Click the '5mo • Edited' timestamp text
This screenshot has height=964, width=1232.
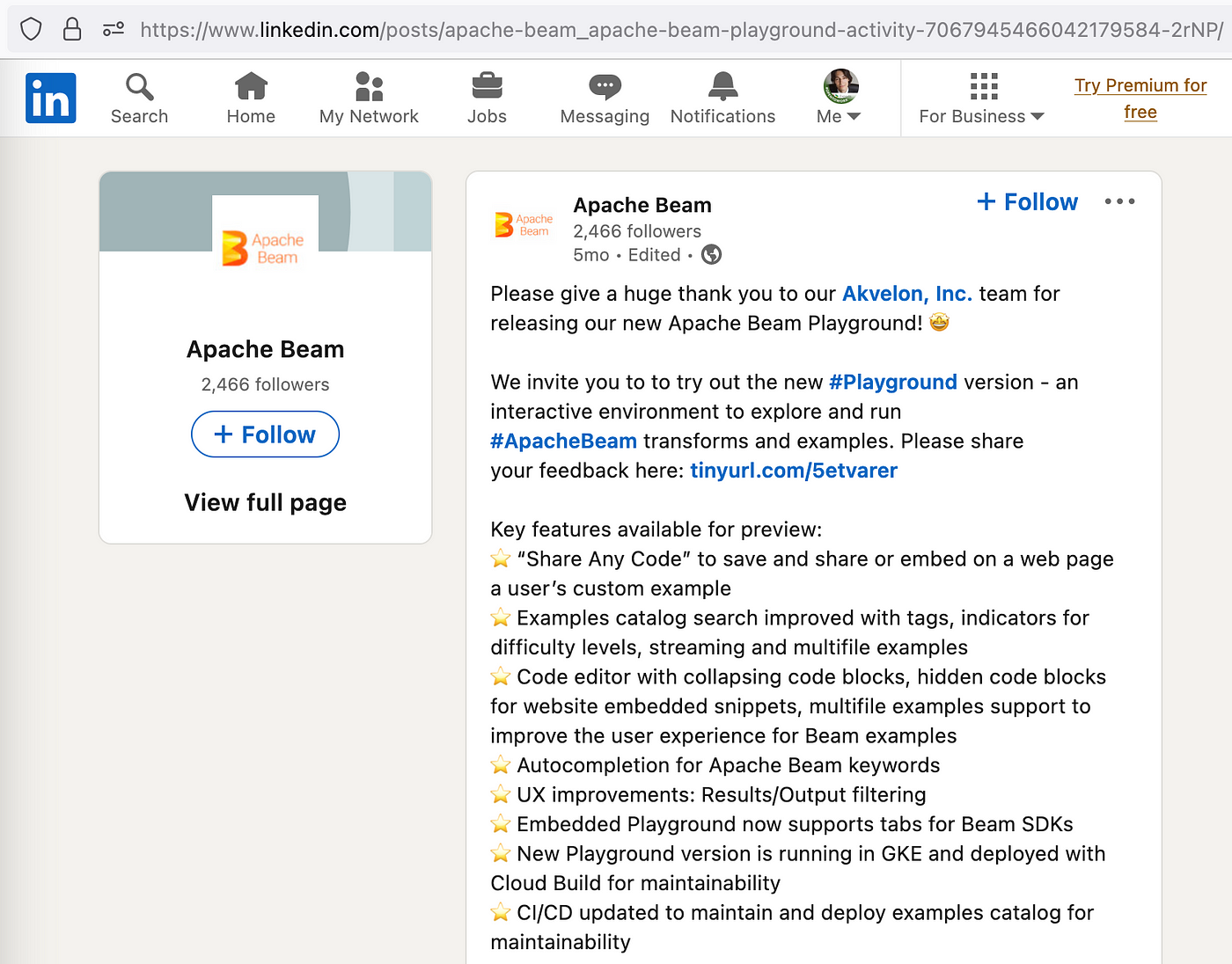[627, 255]
